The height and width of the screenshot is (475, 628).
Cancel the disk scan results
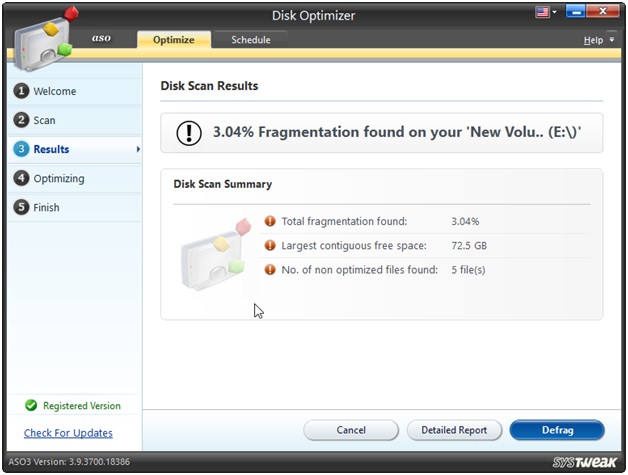[351, 430]
